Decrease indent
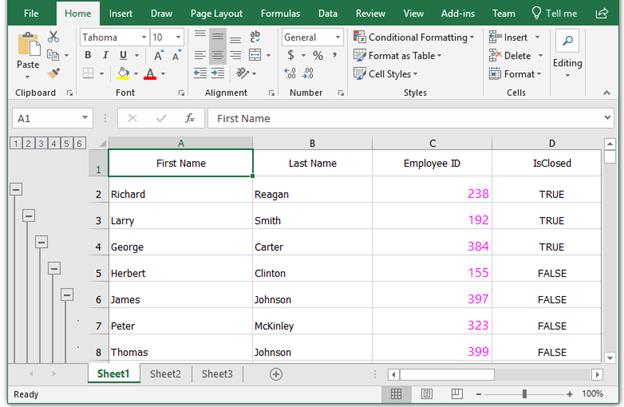Screen dimensions: 624x407 point(200,73)
